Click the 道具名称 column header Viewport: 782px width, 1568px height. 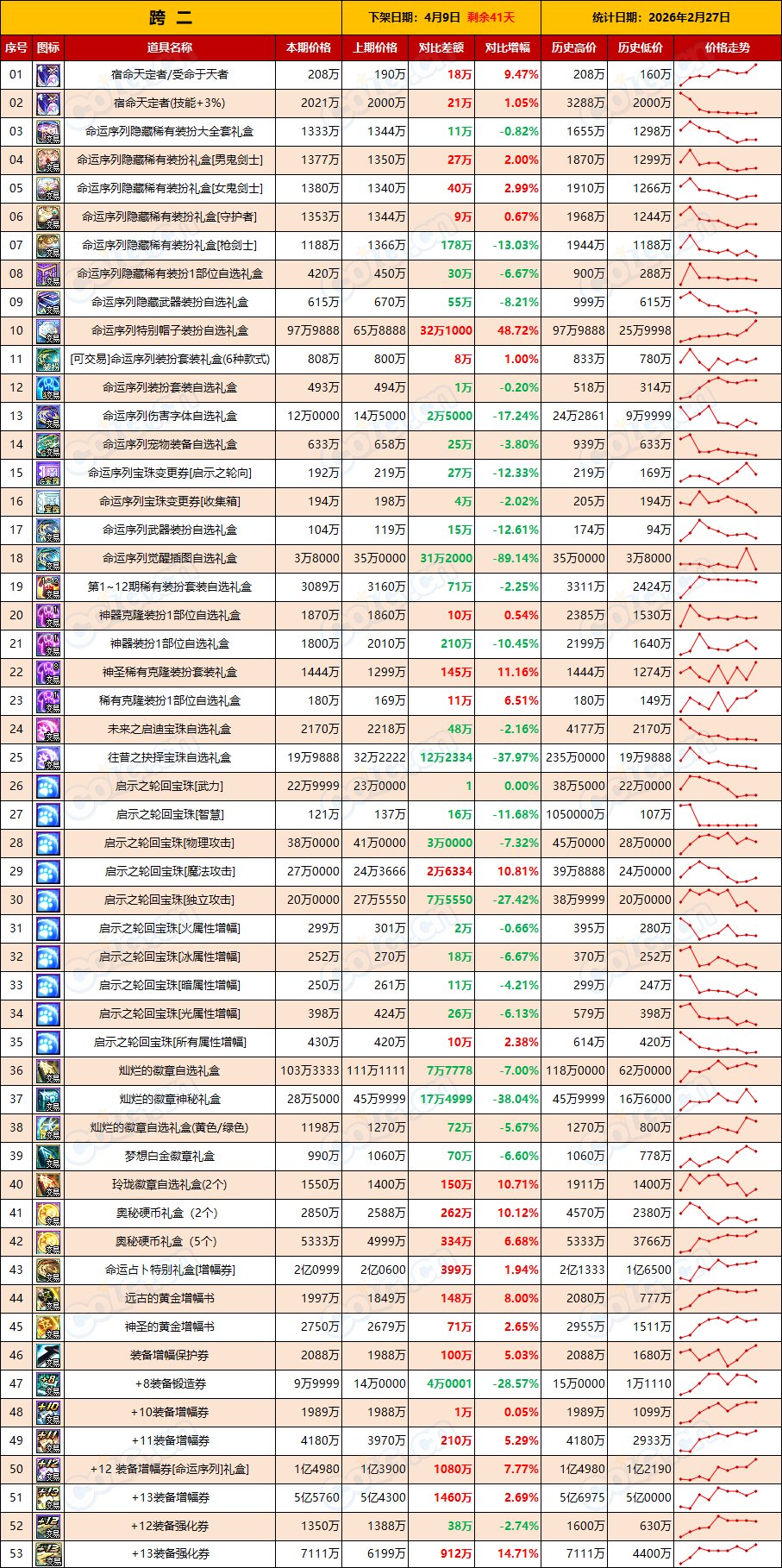click(x=170, y=47)
